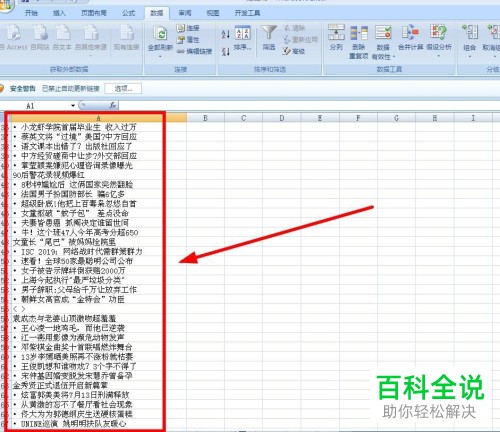Screen dimensions: 500x432
Task: Click the insert function fx icon
Action: point(113,106)
